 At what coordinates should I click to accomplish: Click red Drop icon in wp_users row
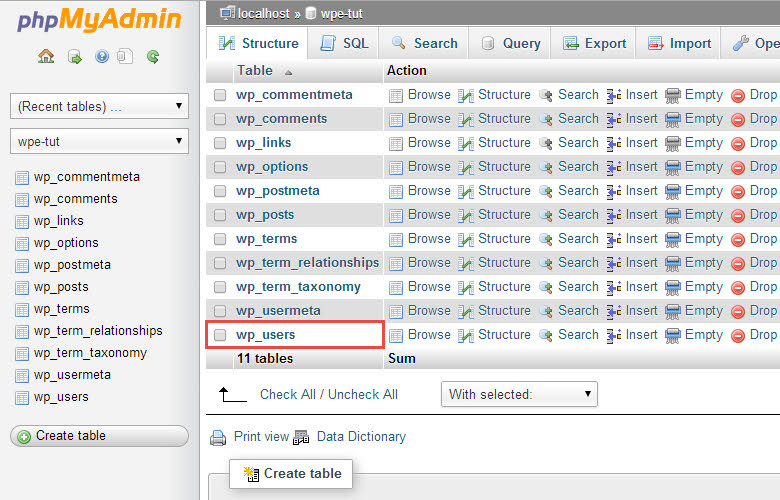click(x=738, y=336)
